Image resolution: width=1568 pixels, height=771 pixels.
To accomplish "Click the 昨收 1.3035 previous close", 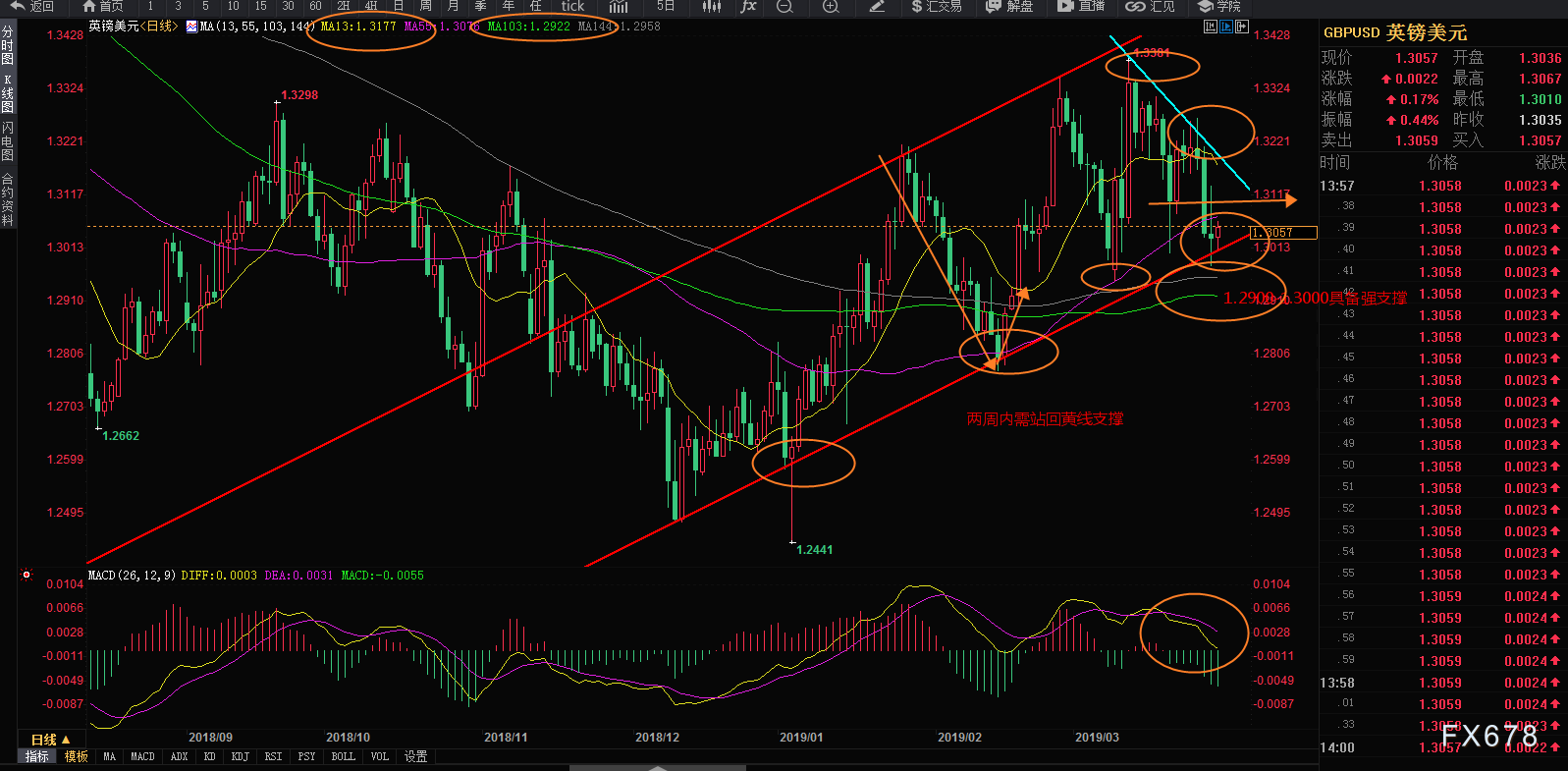I will coord(1540,120).
